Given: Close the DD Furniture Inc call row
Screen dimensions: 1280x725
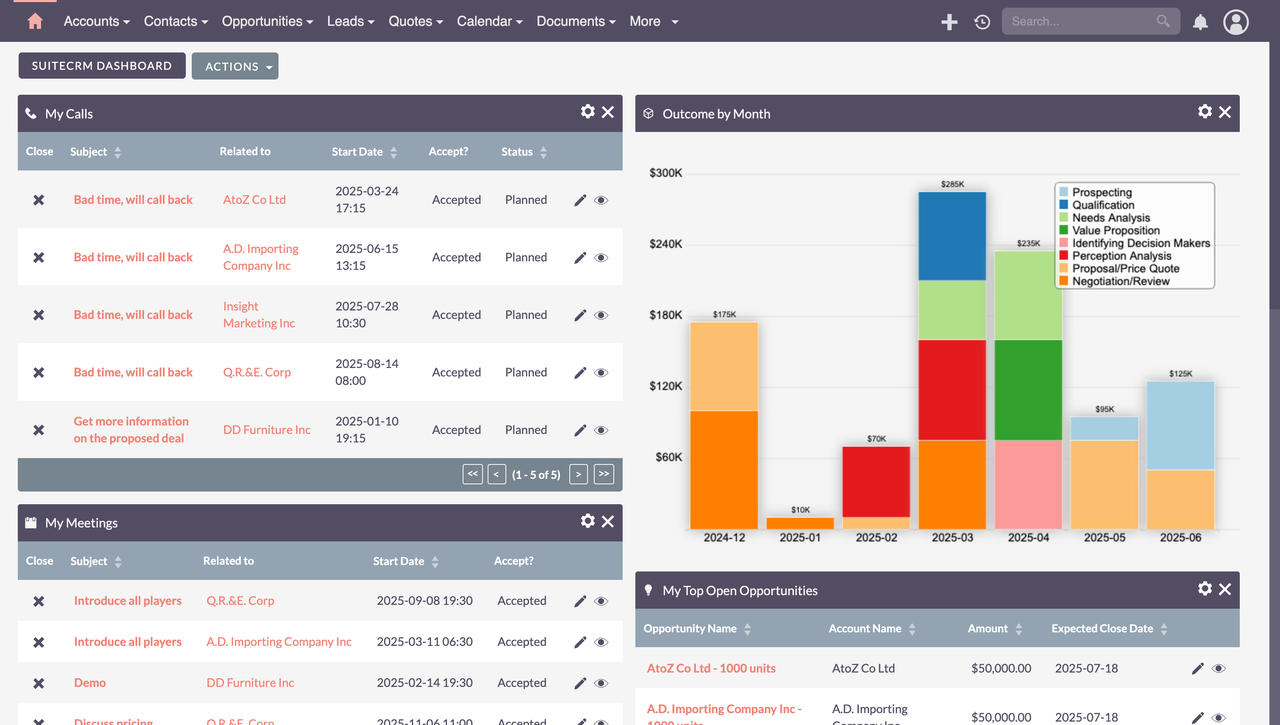Looking at the screenshot, I should click(x=39, y=430).
